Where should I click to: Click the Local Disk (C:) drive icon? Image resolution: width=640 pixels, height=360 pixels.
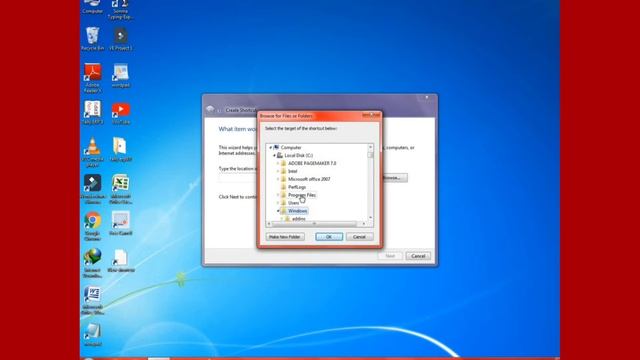(x=280, y=155)
